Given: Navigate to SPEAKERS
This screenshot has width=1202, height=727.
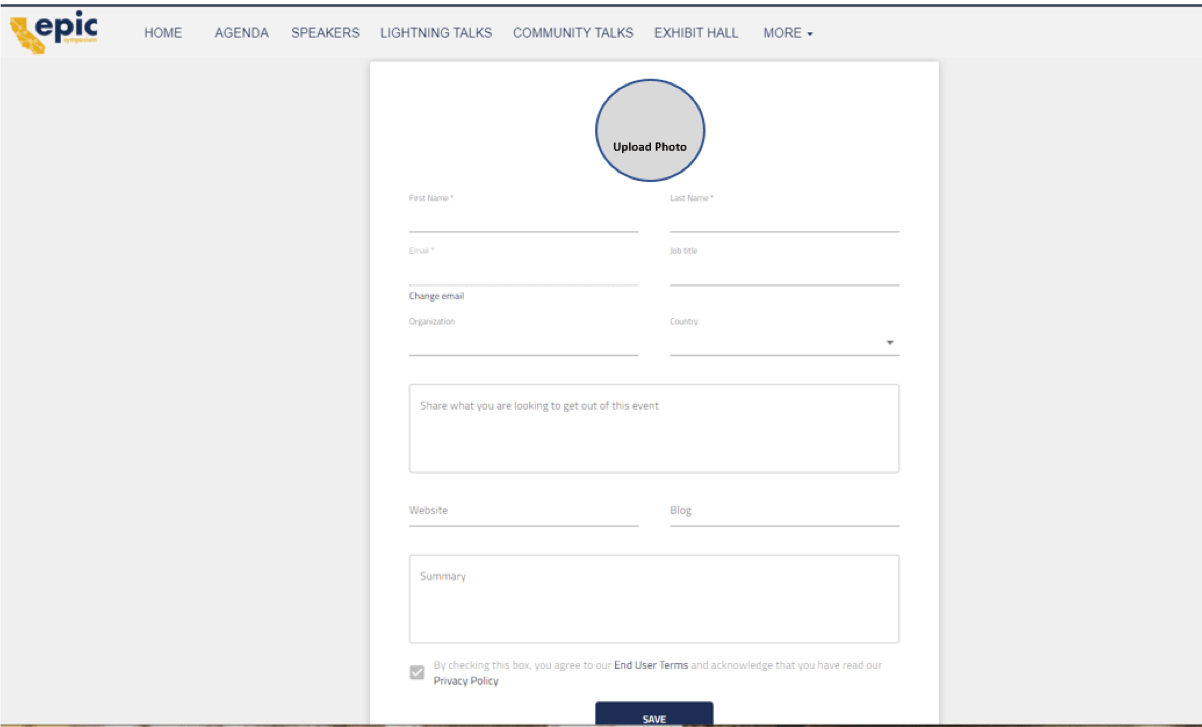Looking at the screenshot, I should coord(325,33).
